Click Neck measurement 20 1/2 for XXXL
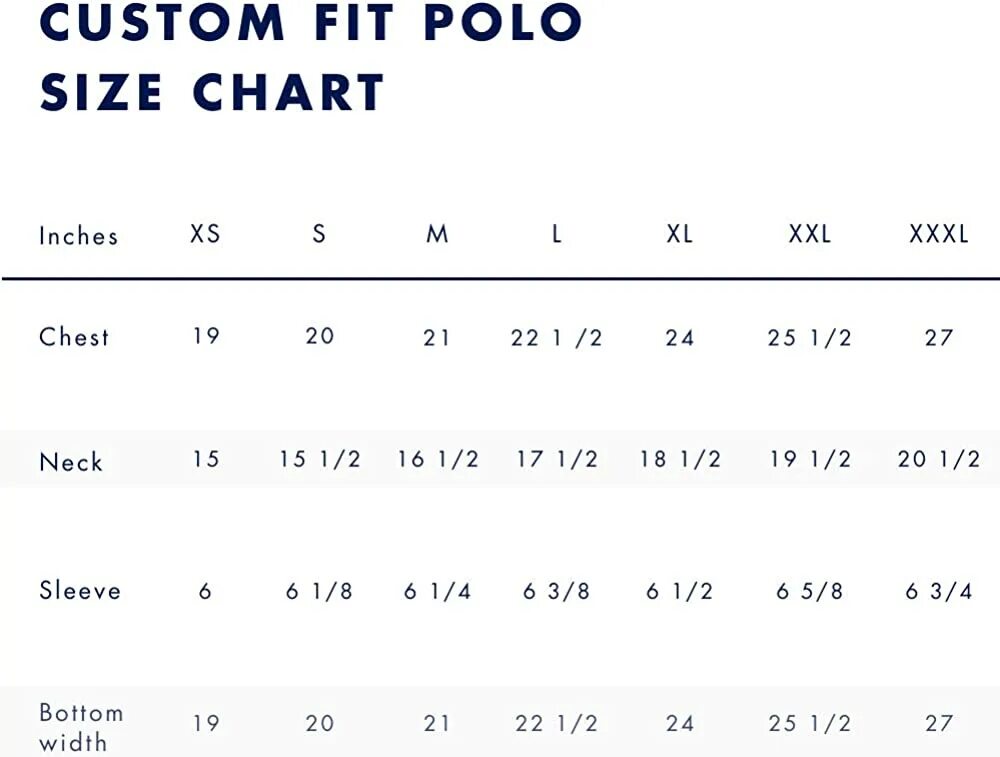The image size is (1000, 757). pos(939,460)
